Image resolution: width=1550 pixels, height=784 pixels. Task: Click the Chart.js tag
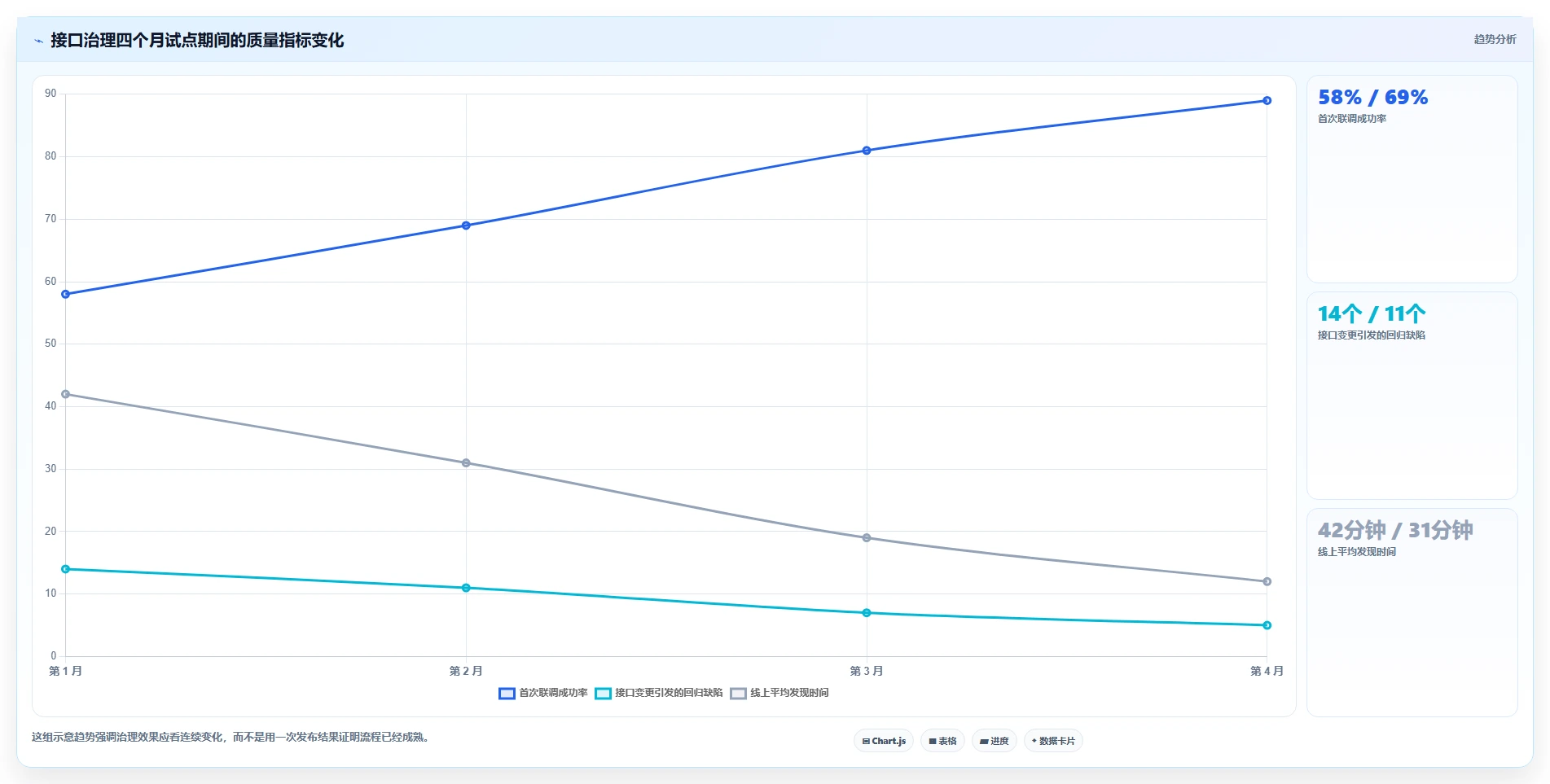tap(884, 741)
